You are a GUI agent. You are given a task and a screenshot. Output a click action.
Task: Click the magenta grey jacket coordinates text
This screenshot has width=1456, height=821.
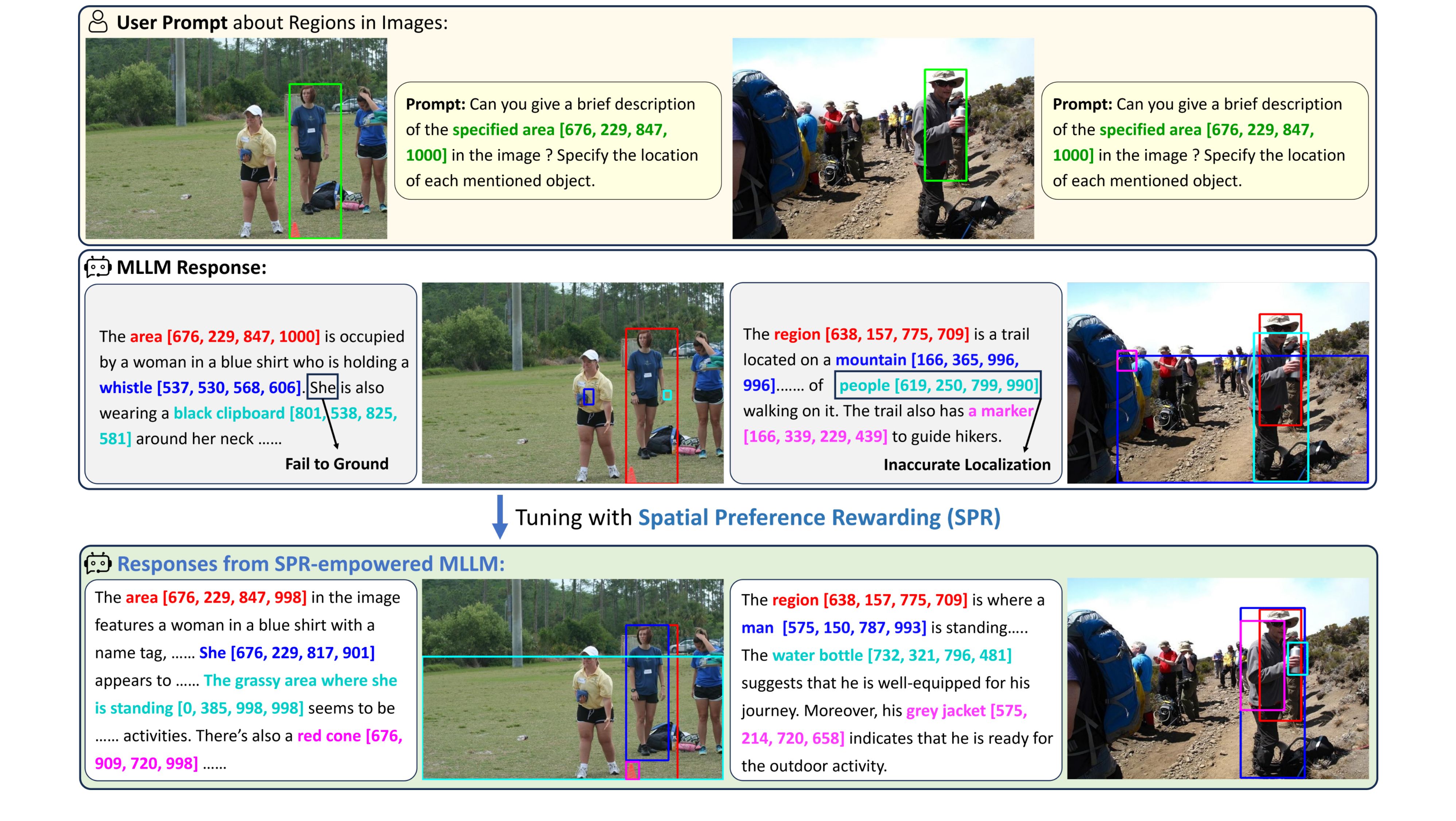point(966,711)
